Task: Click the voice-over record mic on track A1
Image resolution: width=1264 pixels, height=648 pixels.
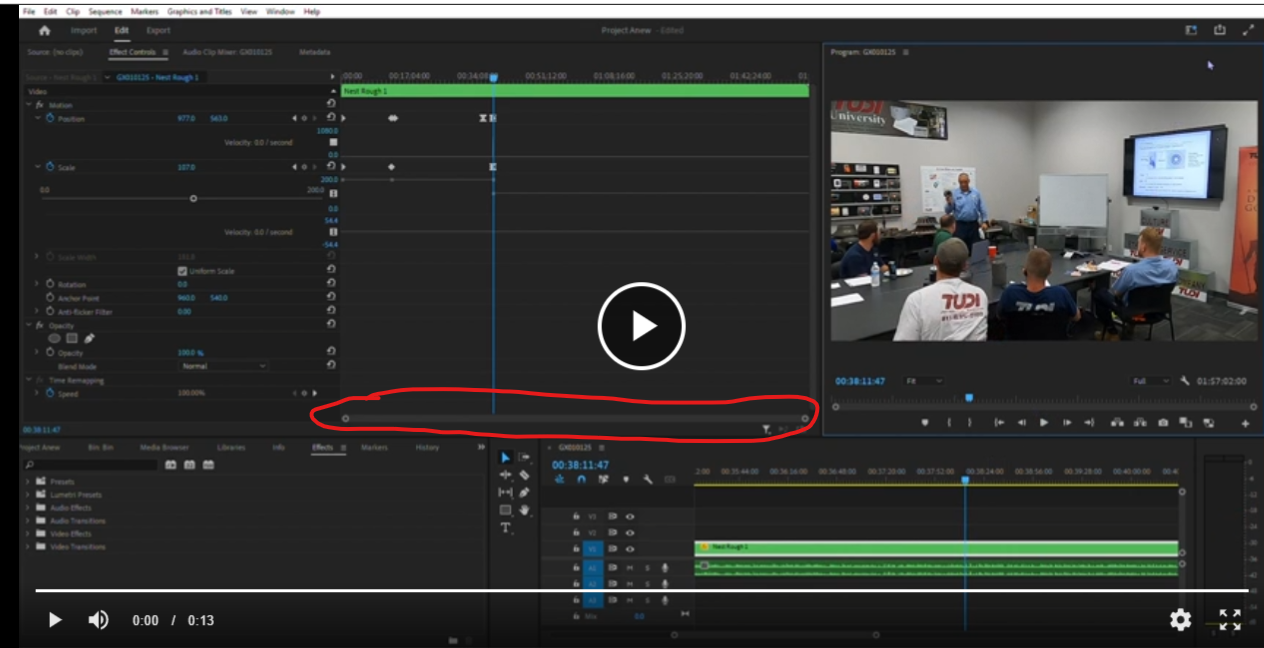Action: pyautogui.click(x=665, y=568)
